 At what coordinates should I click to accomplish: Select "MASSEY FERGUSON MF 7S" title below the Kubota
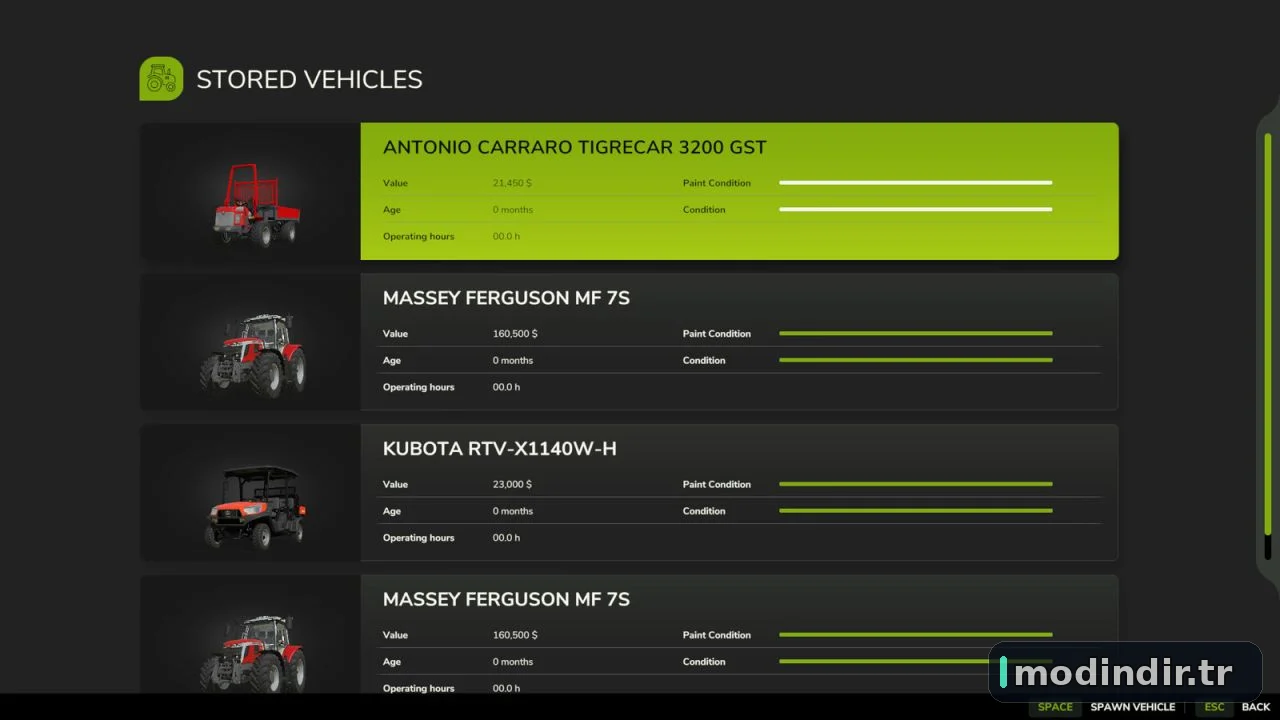click(x=506, y=599)
